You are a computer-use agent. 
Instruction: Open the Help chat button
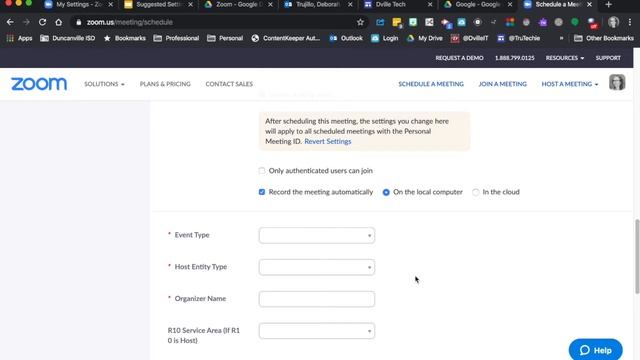(x=596, y=350)
